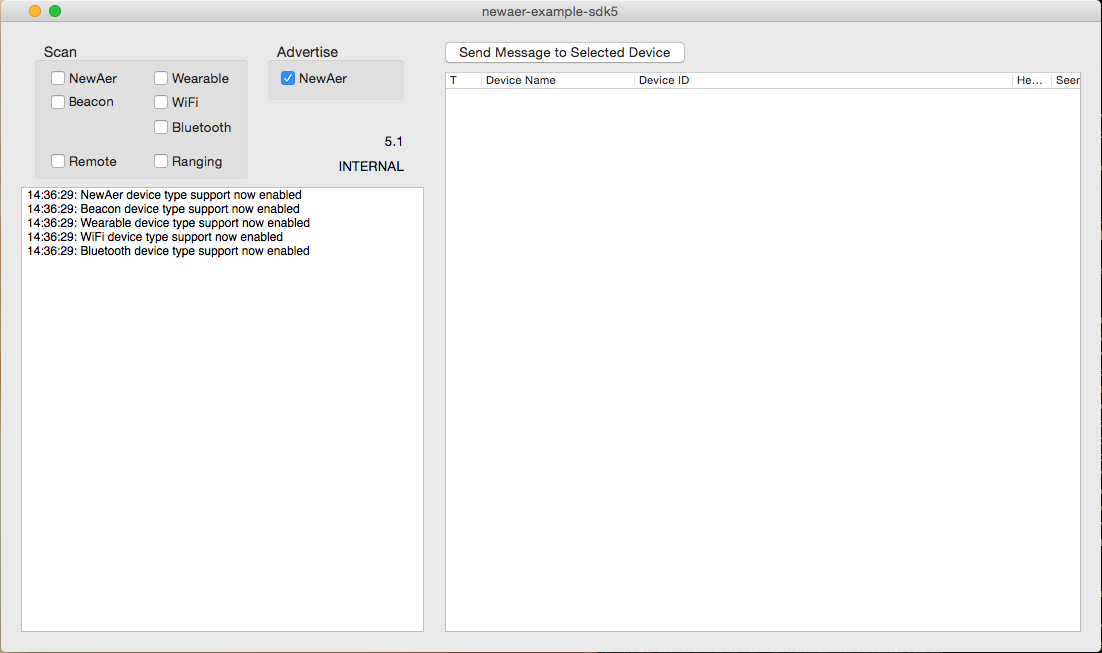Click the newaer-example-sdk5 window title

[x=550, y=12]
